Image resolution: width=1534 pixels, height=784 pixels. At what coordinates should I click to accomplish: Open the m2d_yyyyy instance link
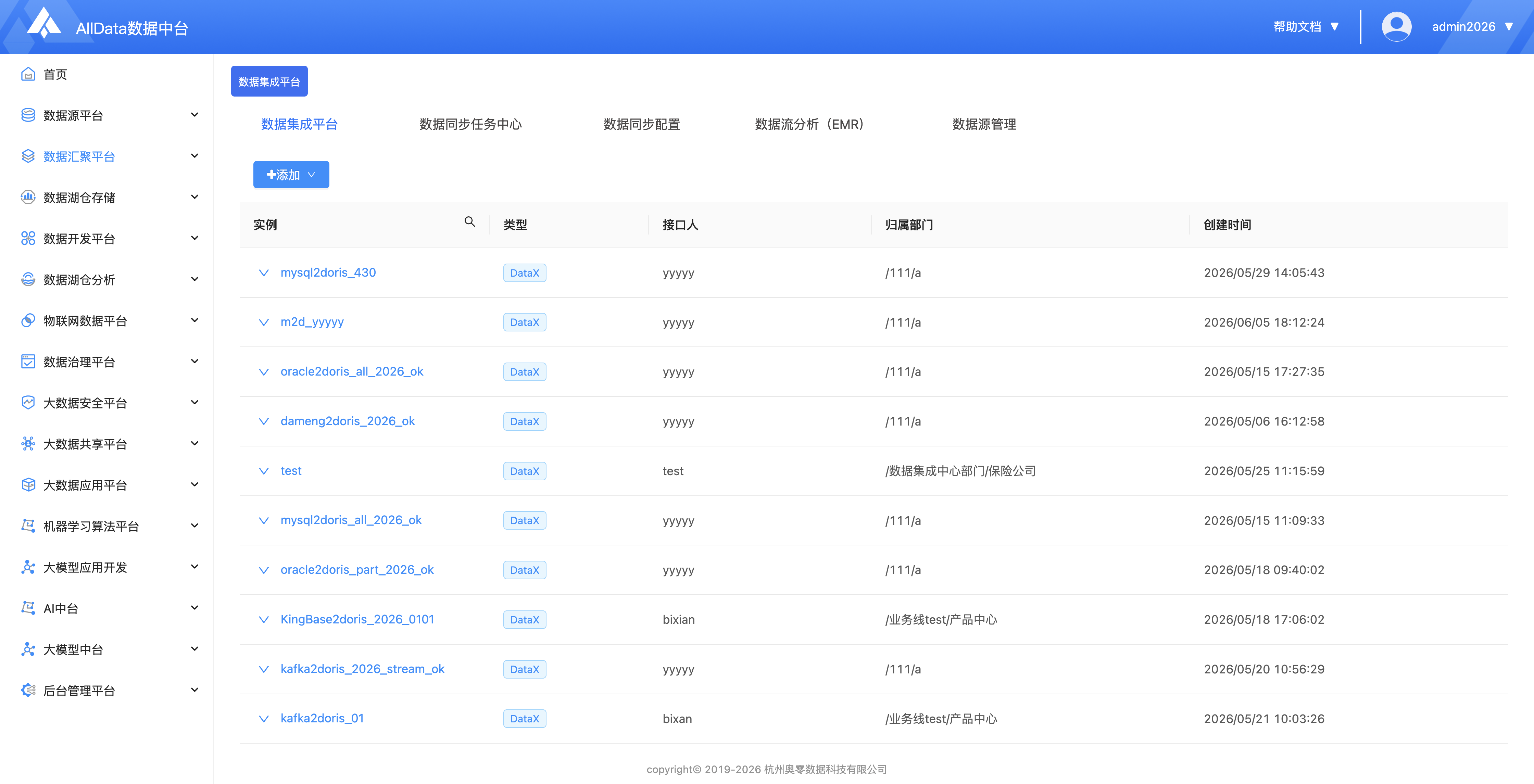coord(312,321)
